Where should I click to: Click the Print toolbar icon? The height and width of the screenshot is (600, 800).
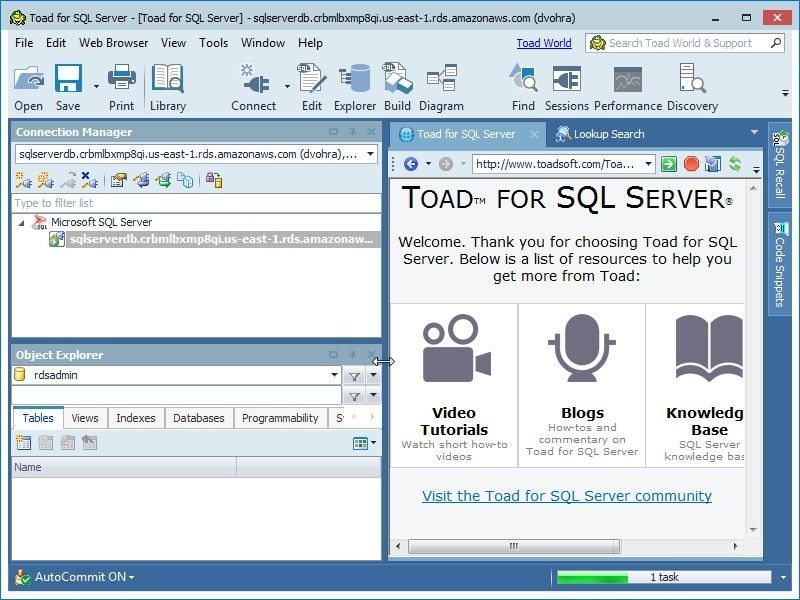pos(121,87)
